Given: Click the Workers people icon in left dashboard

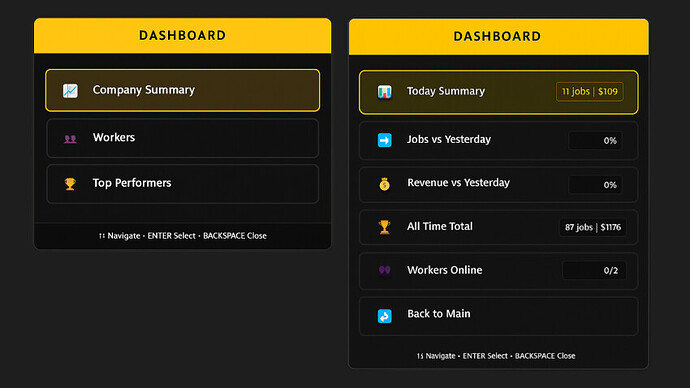Looking at the screenshot, I should click(x=70, y=139).
